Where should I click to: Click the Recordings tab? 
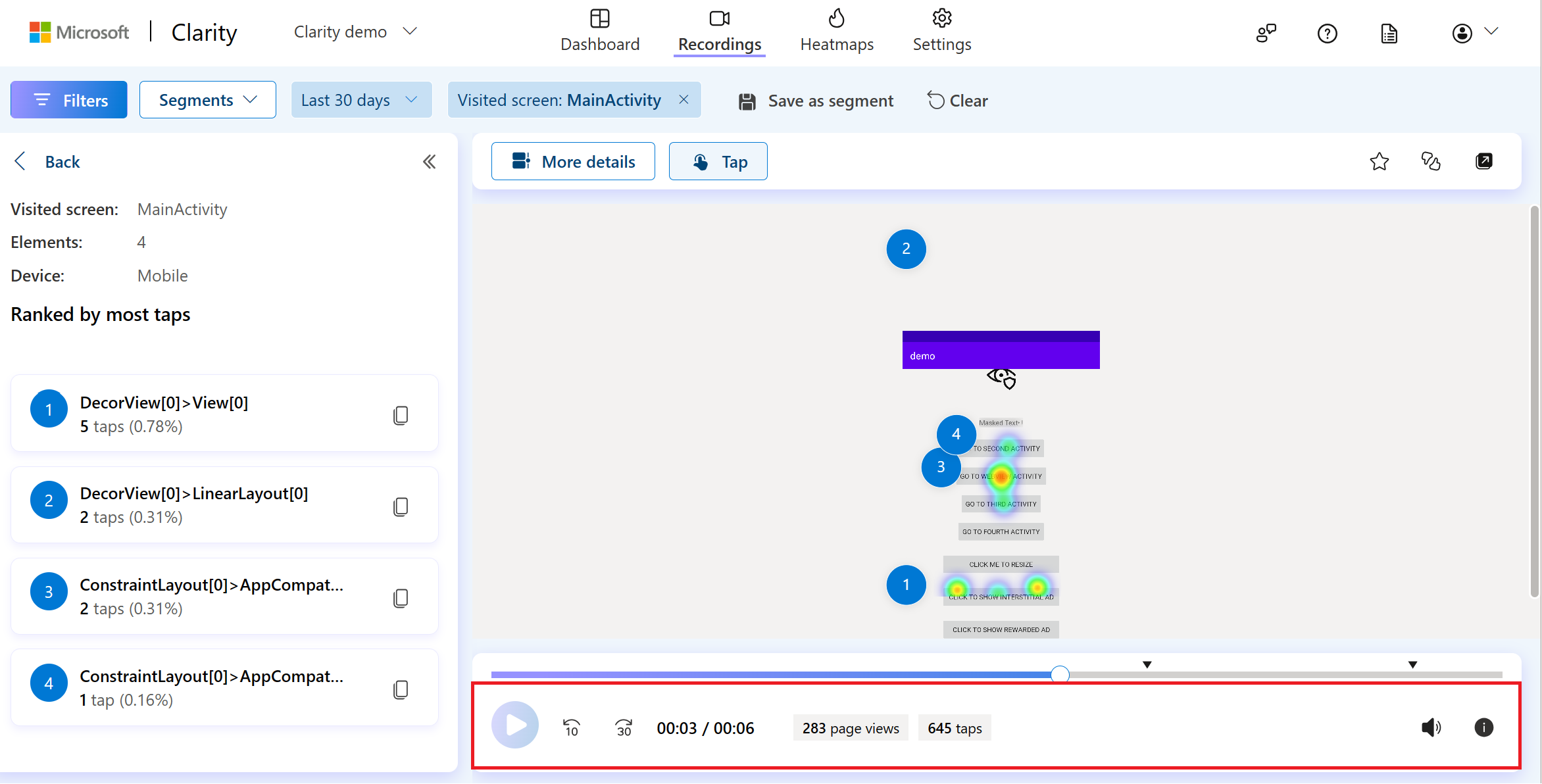(x=719, y=29)
